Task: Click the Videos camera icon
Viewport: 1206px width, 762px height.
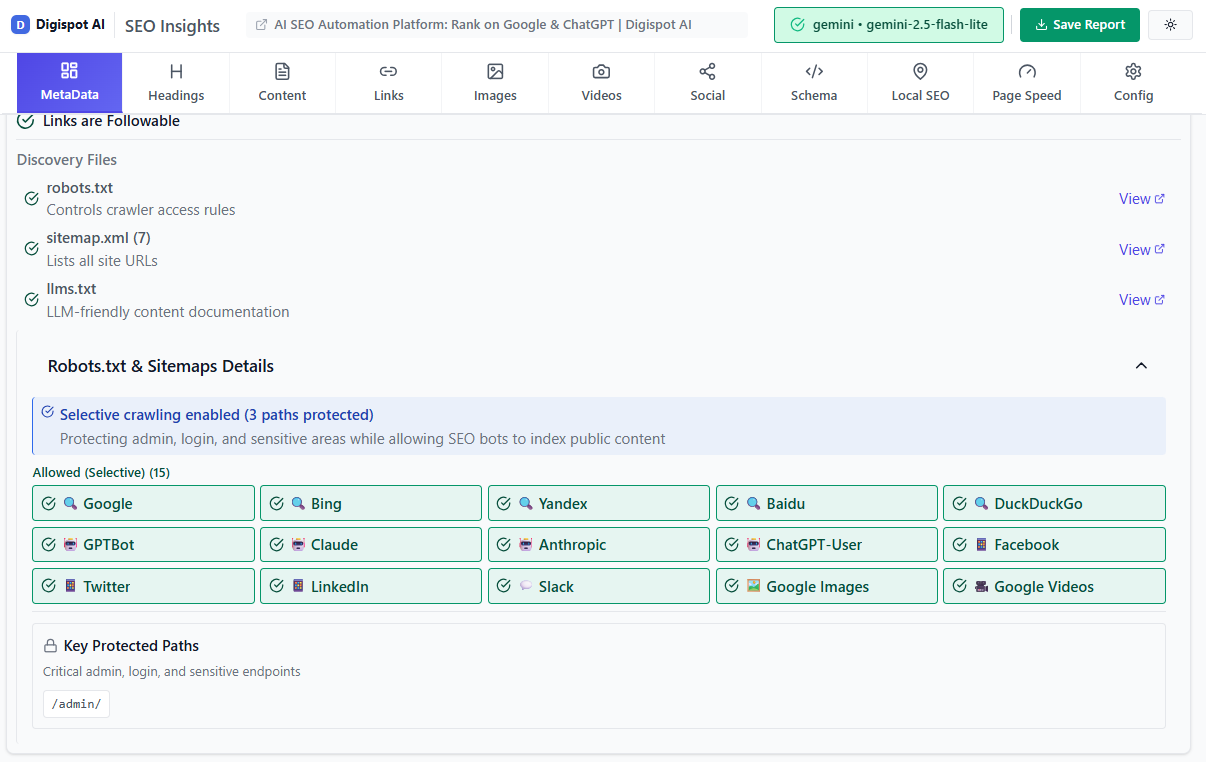Action: tap(601, 72)
